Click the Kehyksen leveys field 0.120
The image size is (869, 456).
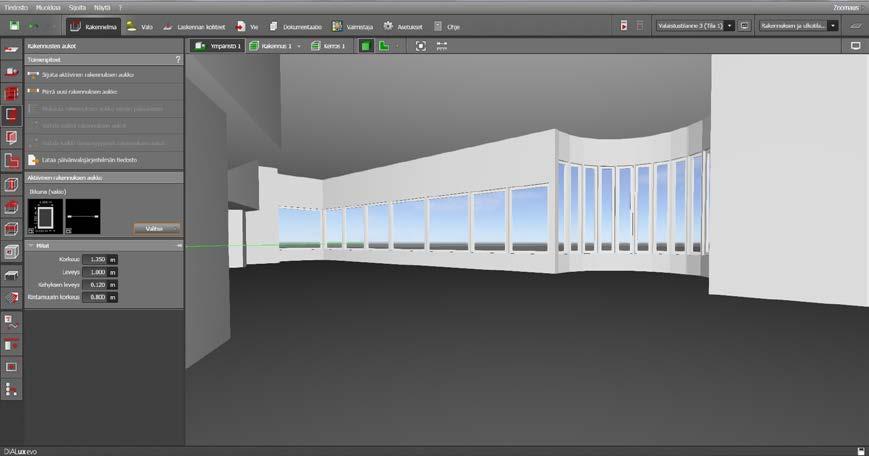tap(99, 285)
